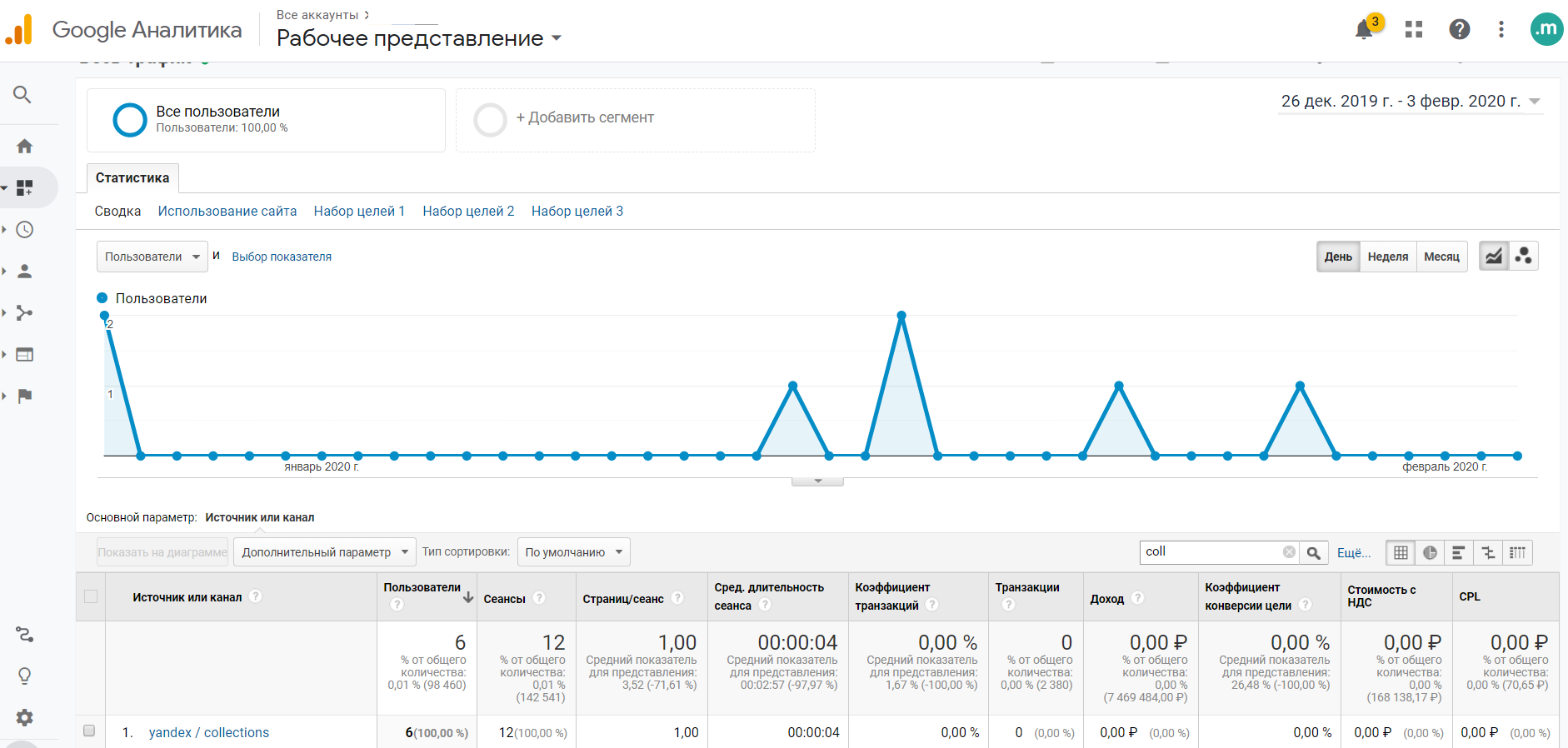Run table search with magnifier button
The image size is (1568, 748).
(1314, 552)
